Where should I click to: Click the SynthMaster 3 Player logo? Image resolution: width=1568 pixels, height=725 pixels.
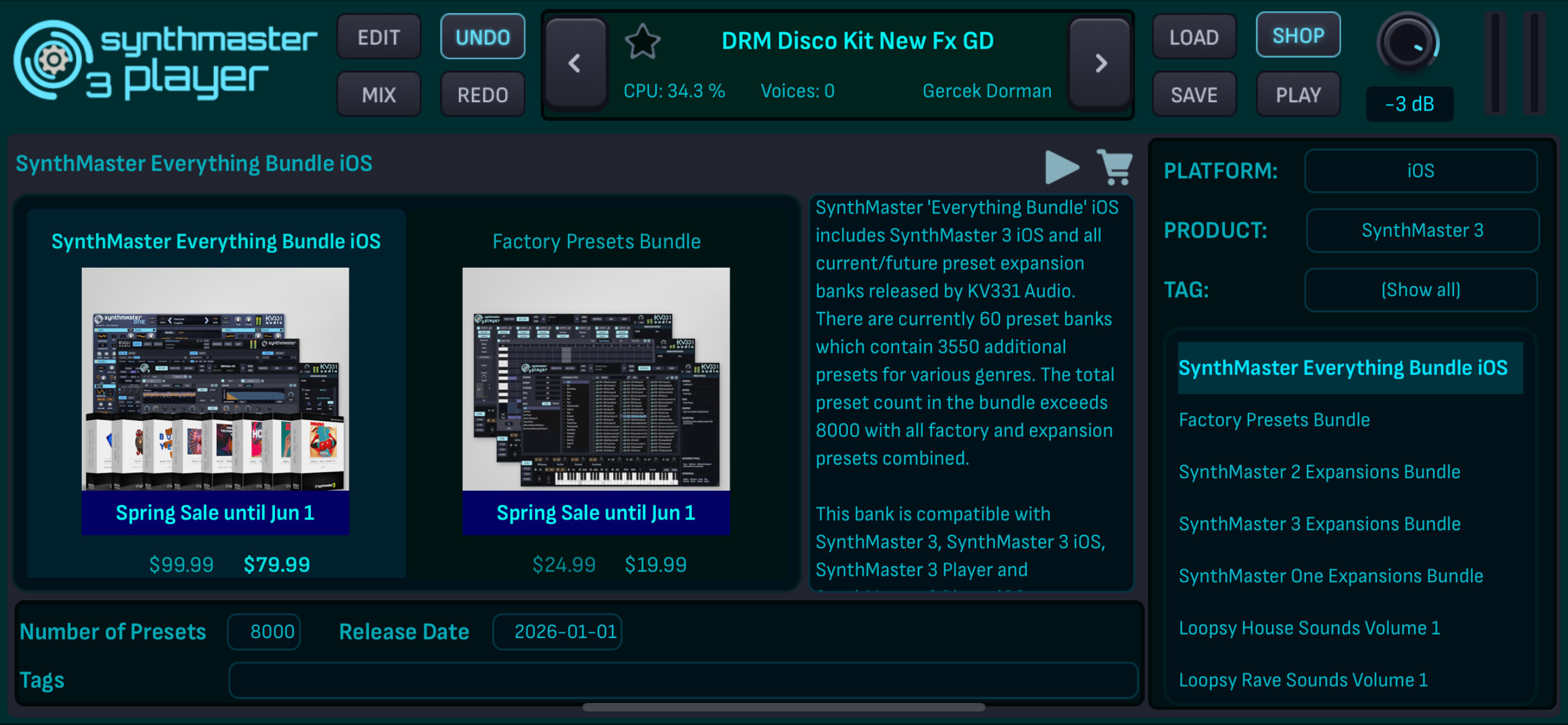point(165,61)
